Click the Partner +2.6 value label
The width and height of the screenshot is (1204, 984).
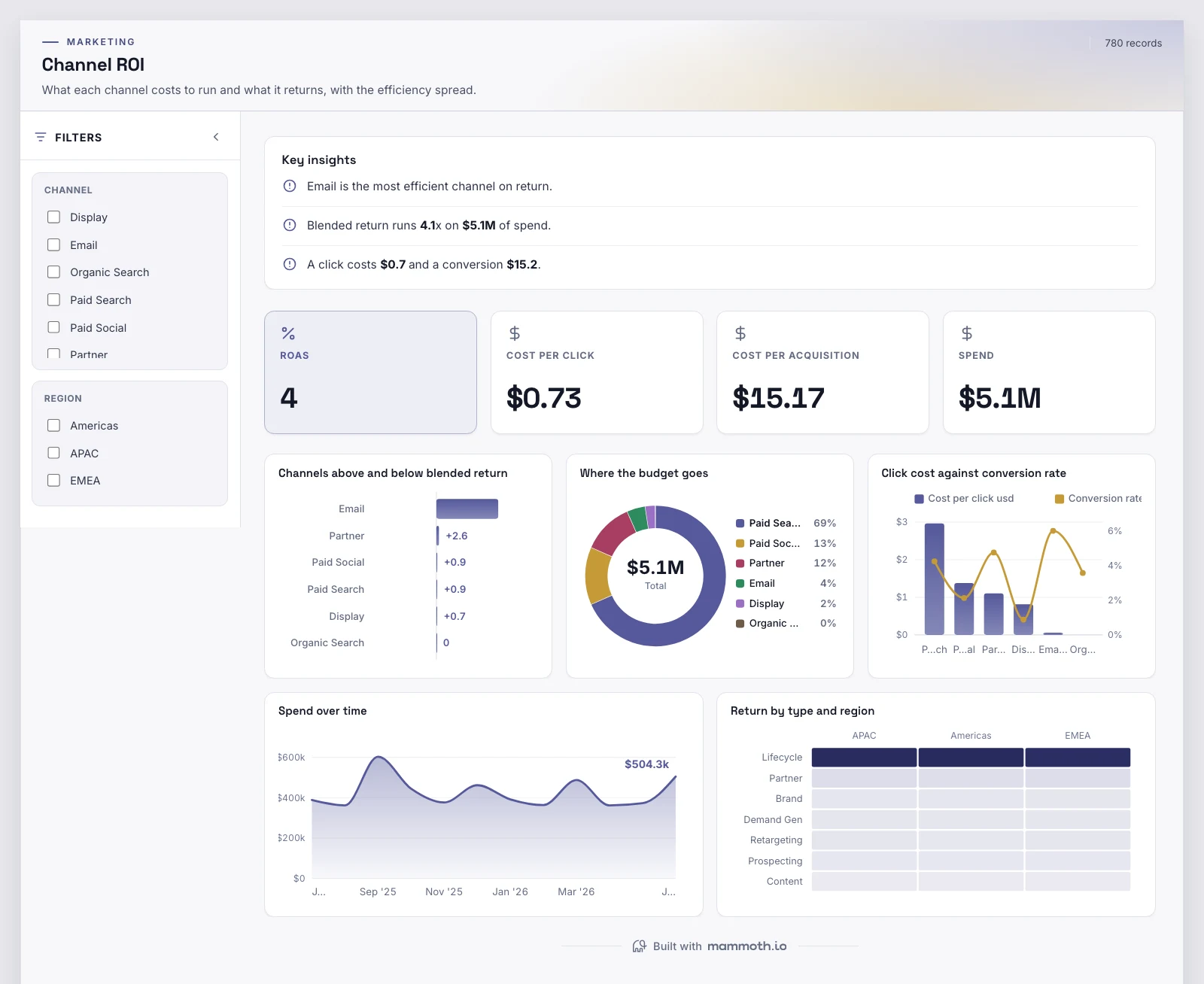click(x=457, y=536)
